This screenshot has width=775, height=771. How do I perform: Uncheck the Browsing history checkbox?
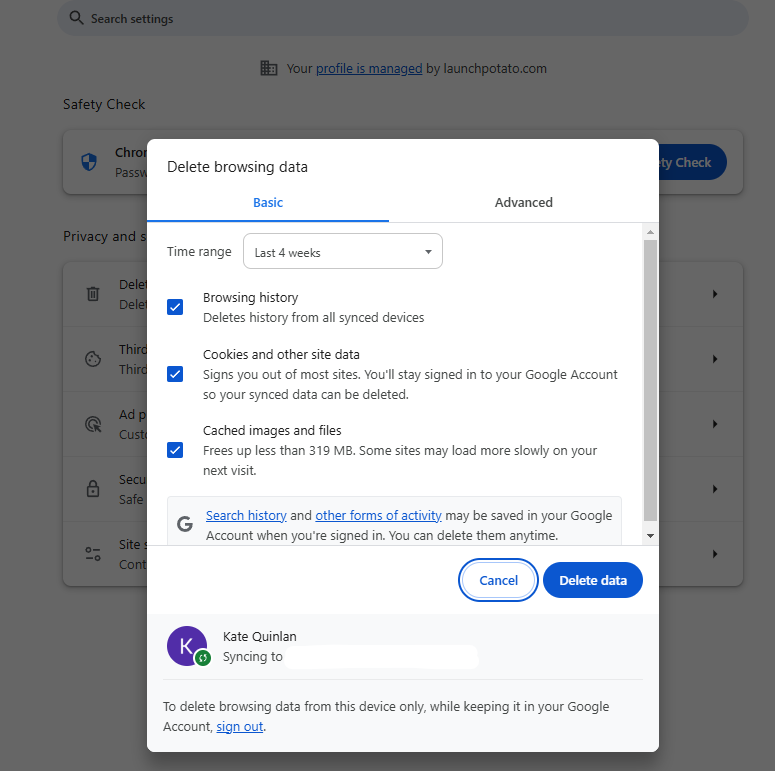(x=175, y=307)
